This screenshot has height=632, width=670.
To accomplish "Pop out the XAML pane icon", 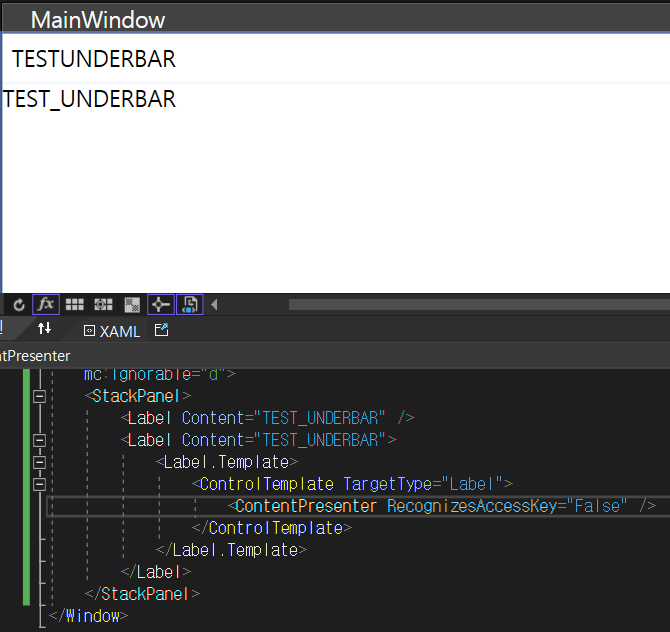I will pos(162,330).
